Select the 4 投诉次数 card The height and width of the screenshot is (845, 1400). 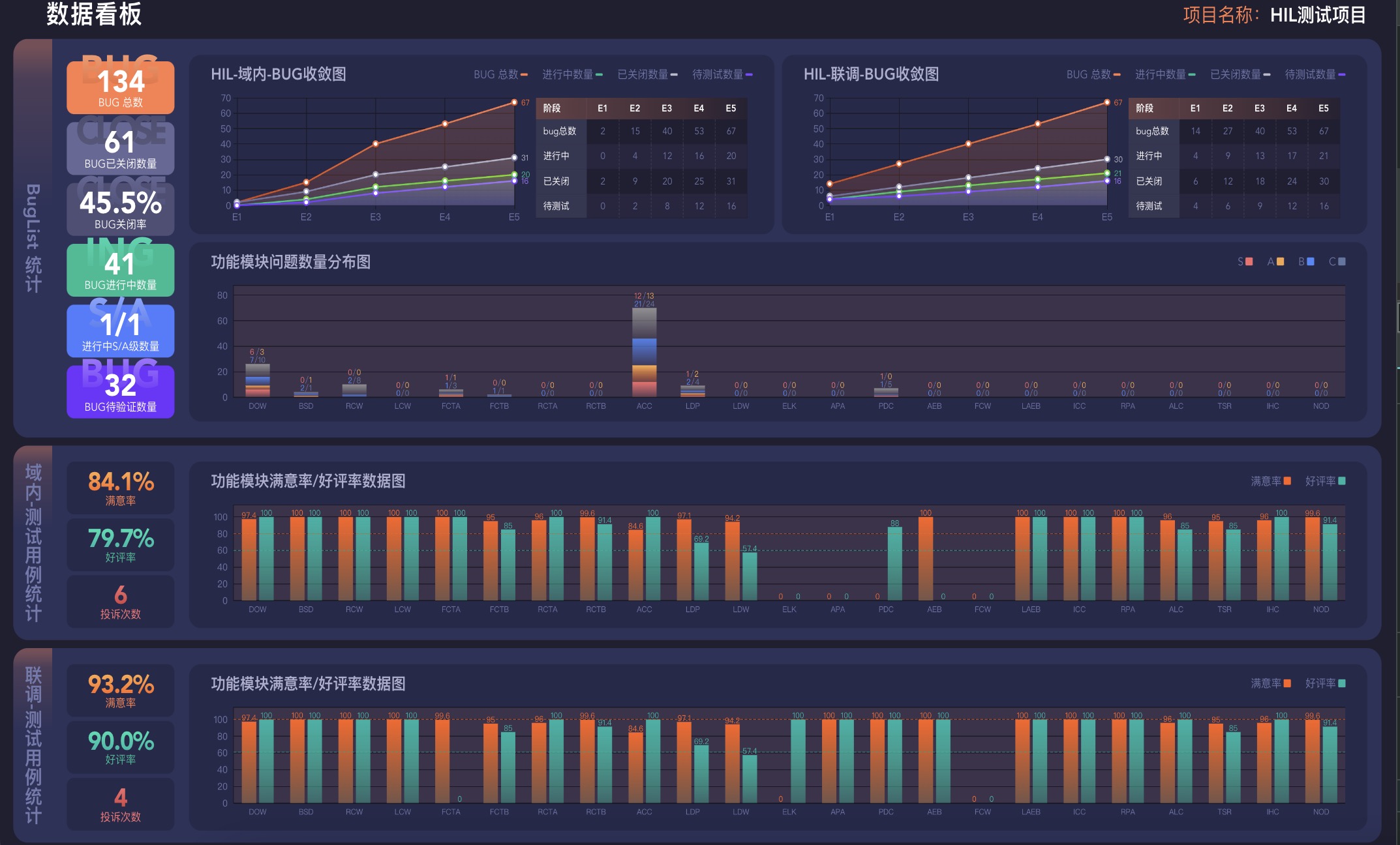pos(121,804)
